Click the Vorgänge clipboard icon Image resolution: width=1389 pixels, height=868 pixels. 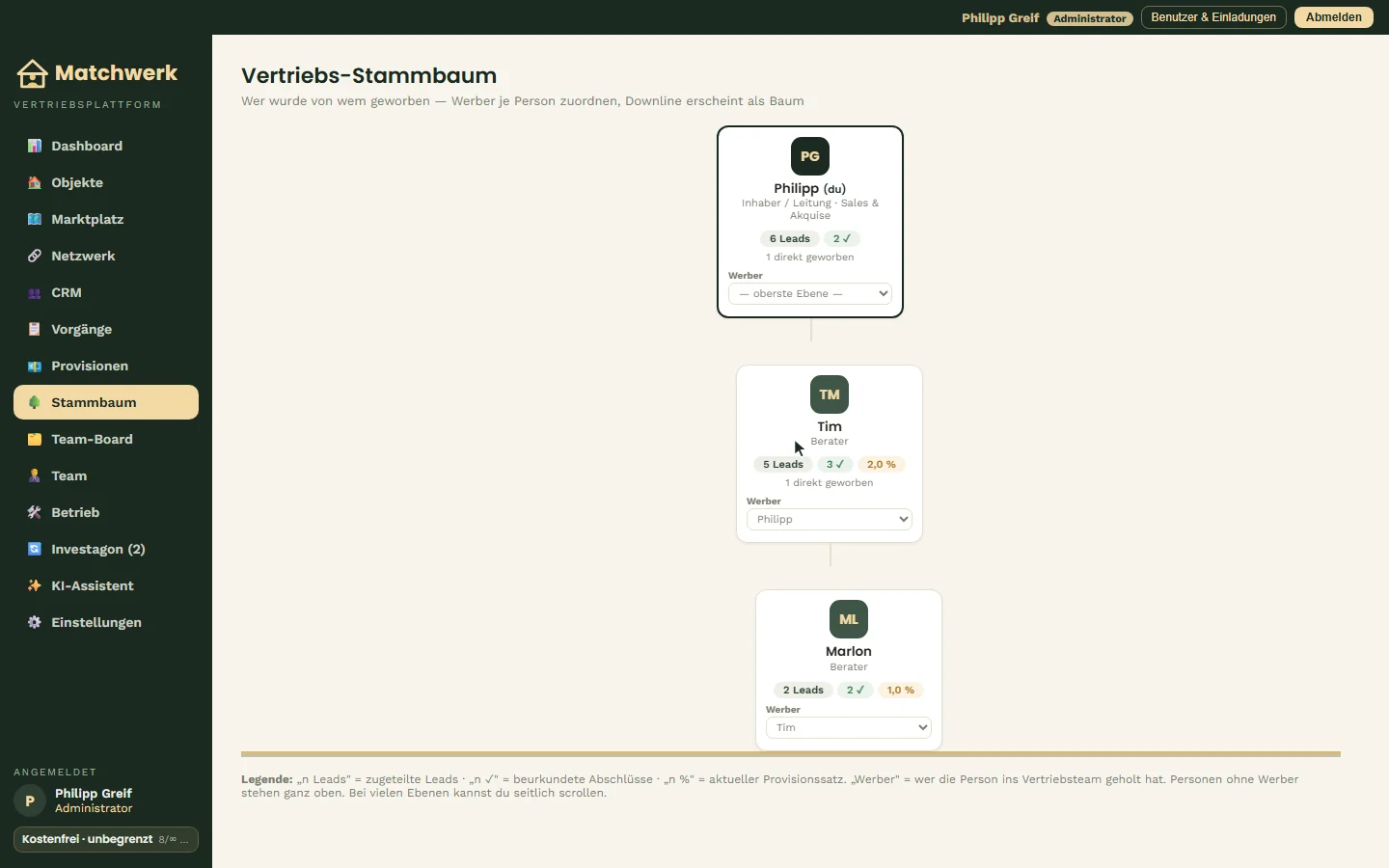[35, 329]
